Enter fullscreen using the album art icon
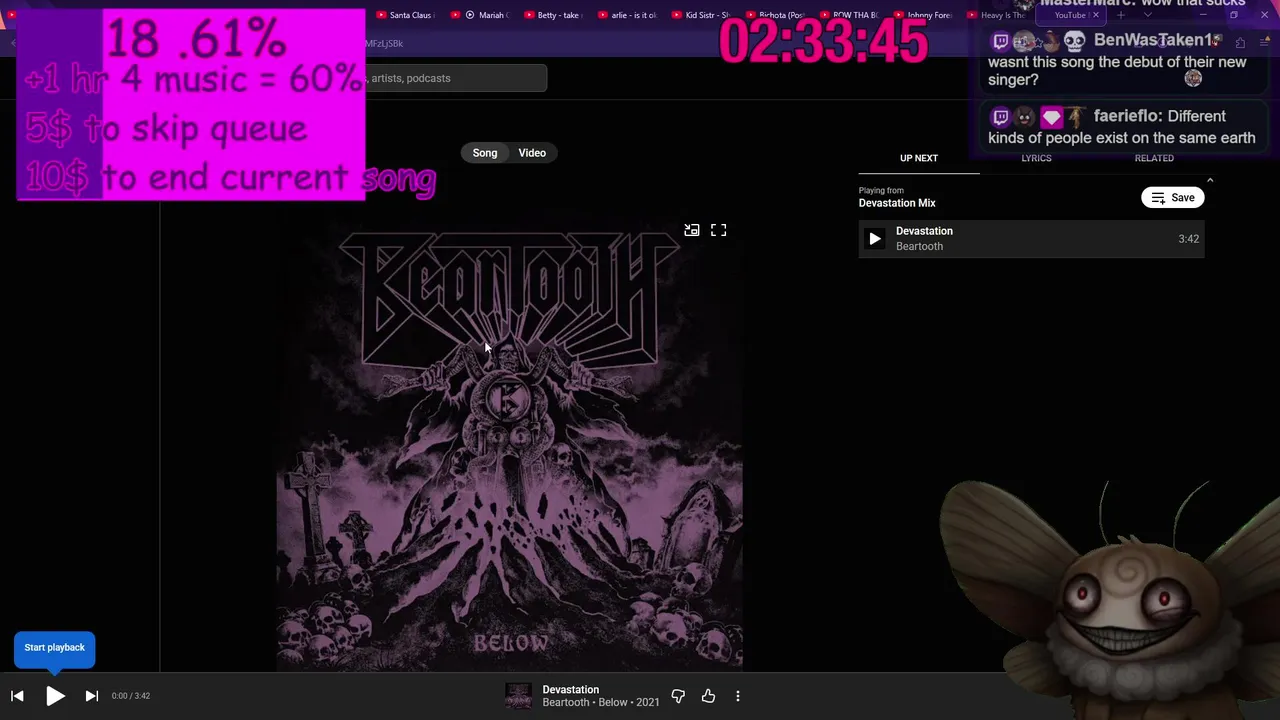Viewport: 1280px width, 720px height. coord(718,230)
